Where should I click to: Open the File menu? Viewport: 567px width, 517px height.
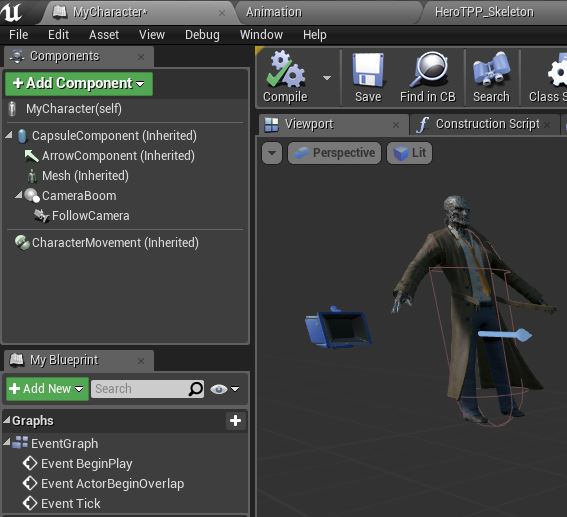pyautogui.click(x=18, y=35)
